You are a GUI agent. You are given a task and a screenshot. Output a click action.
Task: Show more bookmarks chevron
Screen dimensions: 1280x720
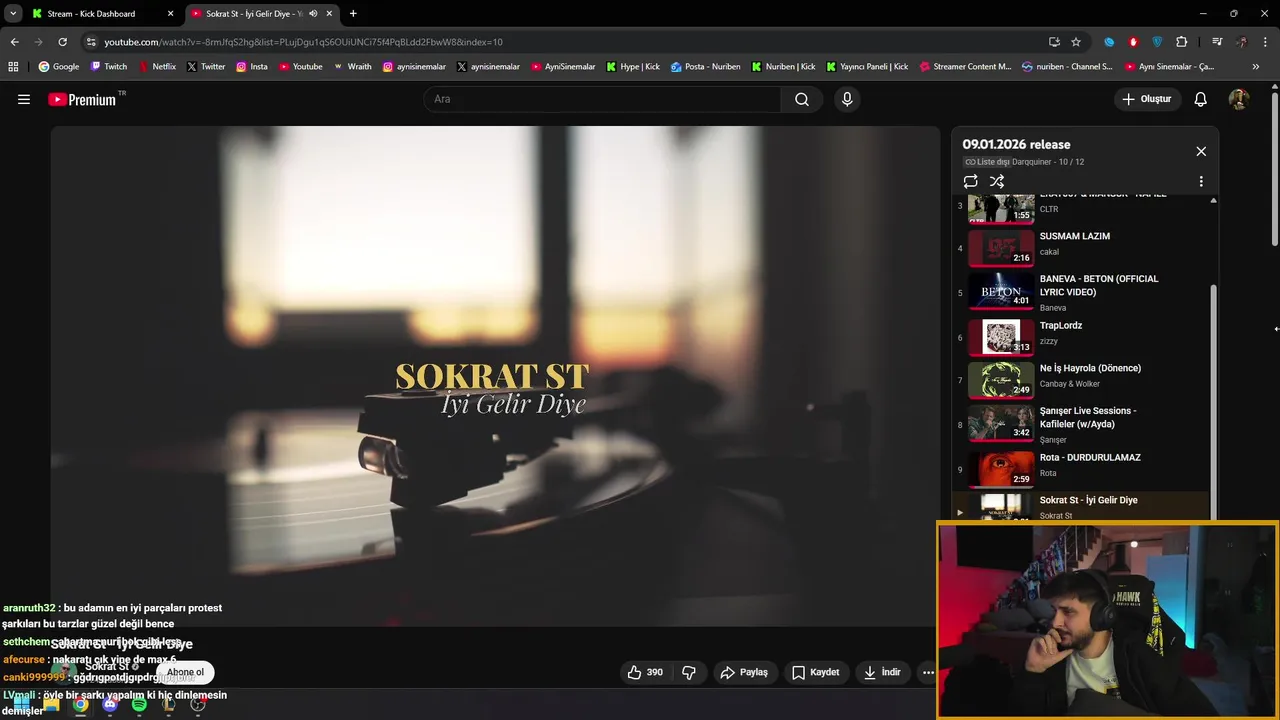point(1256,67)
